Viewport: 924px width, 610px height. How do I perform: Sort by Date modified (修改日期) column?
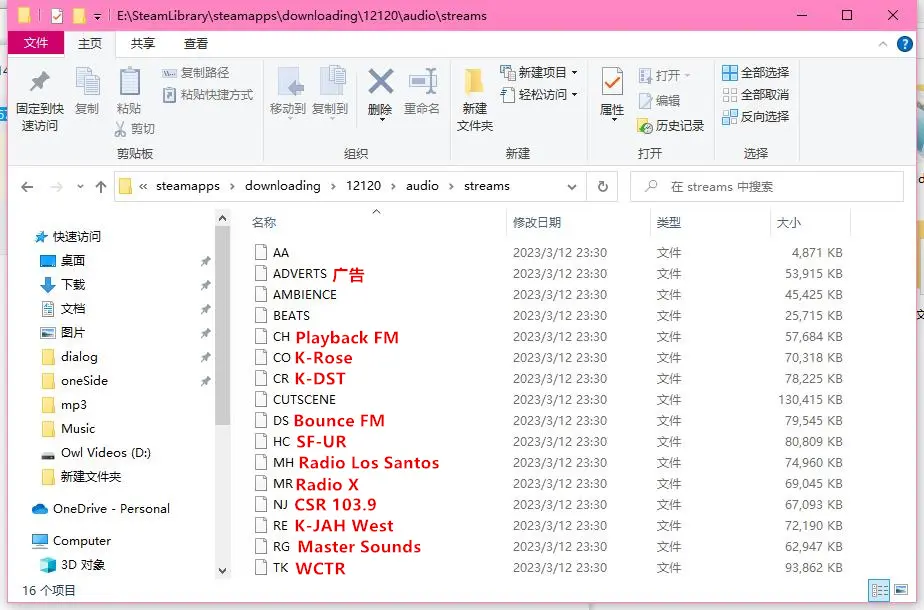537,222
